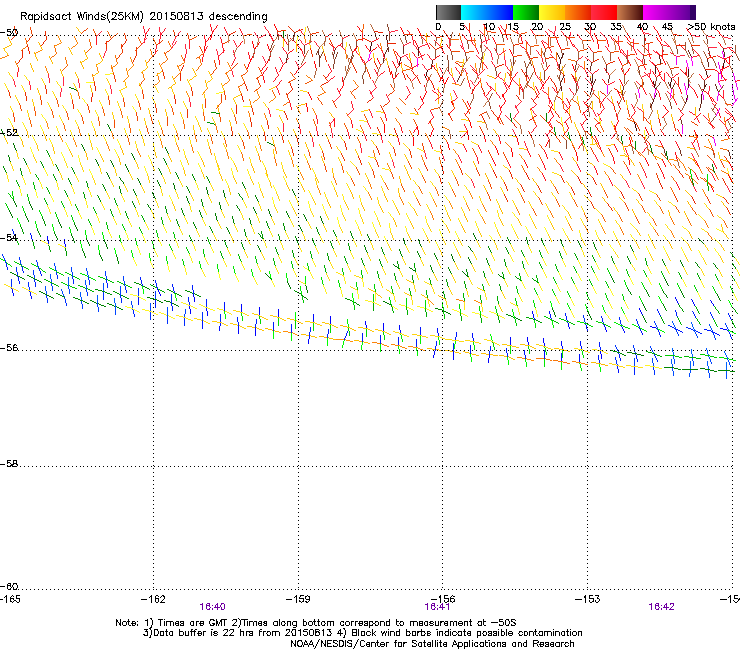Click the green 15-20 knots legend swatch
Viewport: 740px width, 650px height.
coord(526,12)
